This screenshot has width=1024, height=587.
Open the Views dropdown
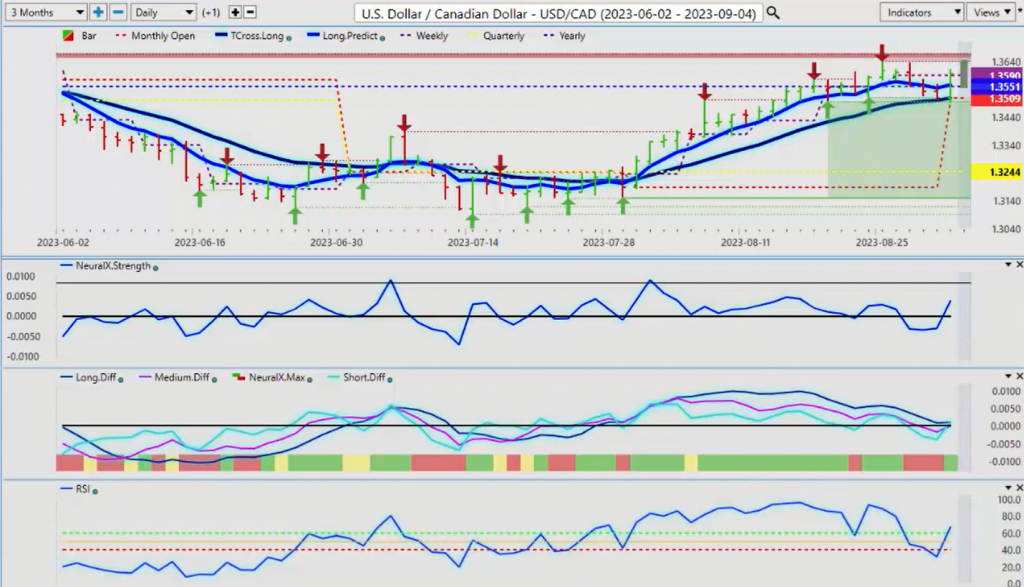coord(991,12)
